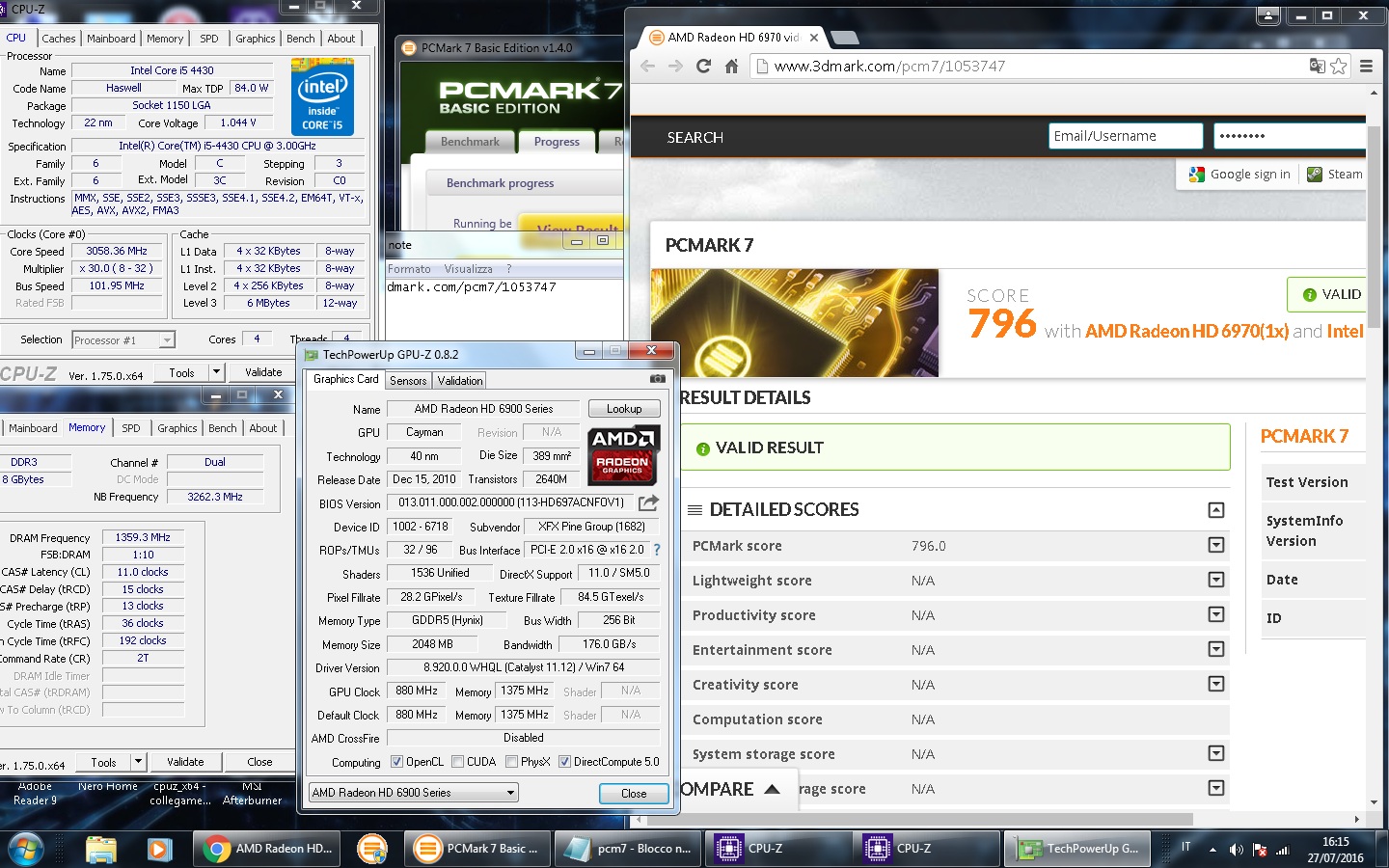1389x868 pixels.
Task: Expand Creativity score details
Action: (1216, 684)
